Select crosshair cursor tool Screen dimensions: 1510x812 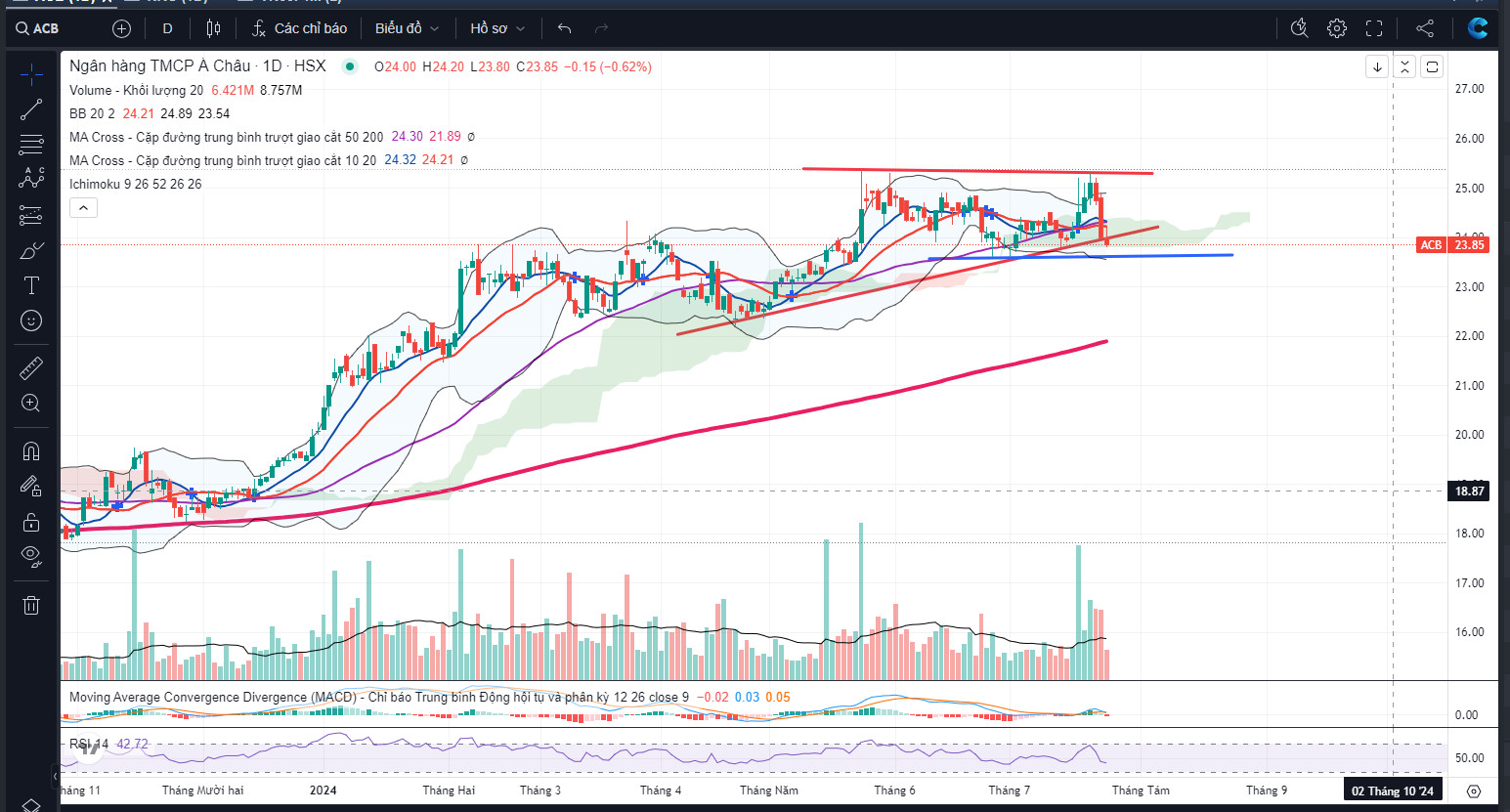[31, 74]
